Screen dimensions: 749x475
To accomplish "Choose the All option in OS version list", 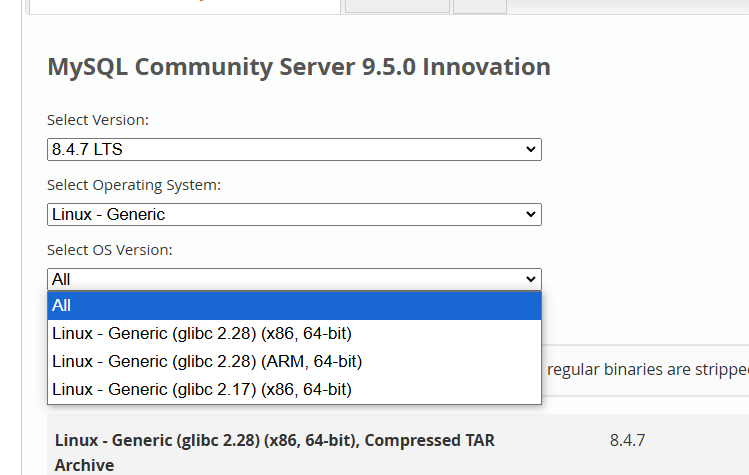I will pos(294,306).
